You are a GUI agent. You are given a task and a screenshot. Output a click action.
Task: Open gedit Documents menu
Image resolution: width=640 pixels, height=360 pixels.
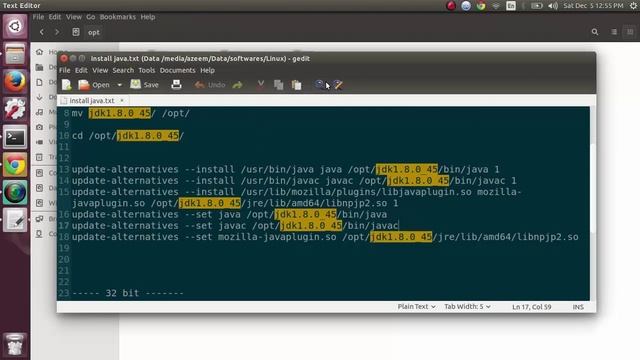click(178, 70)
